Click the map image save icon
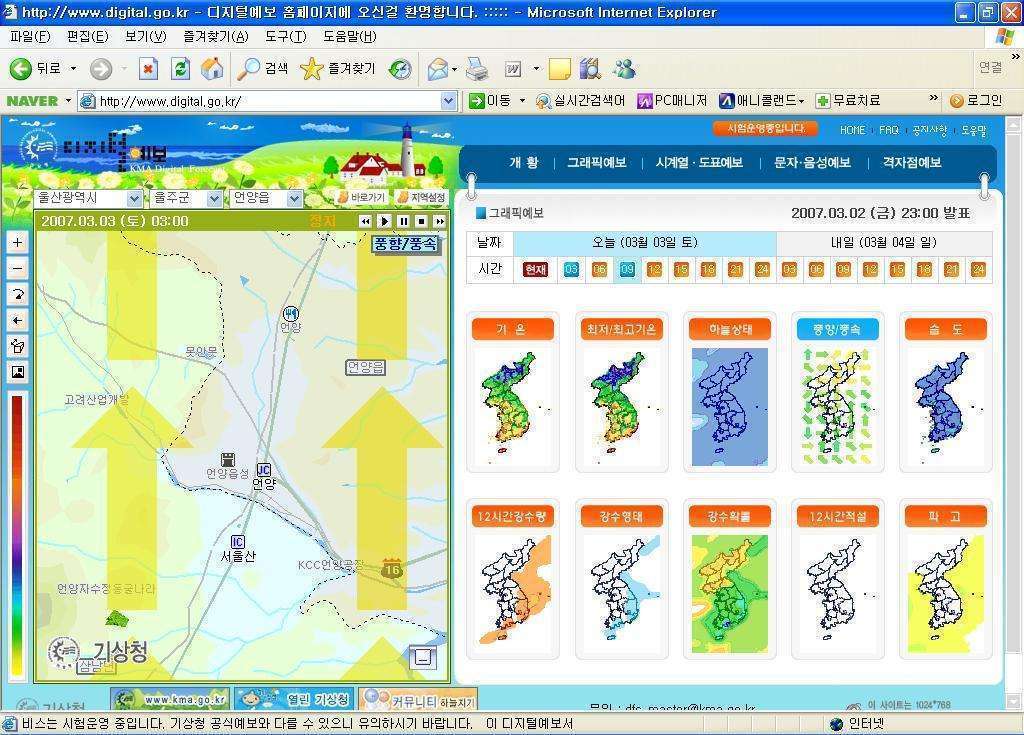 pyautogui.click(x=18, y=372)
